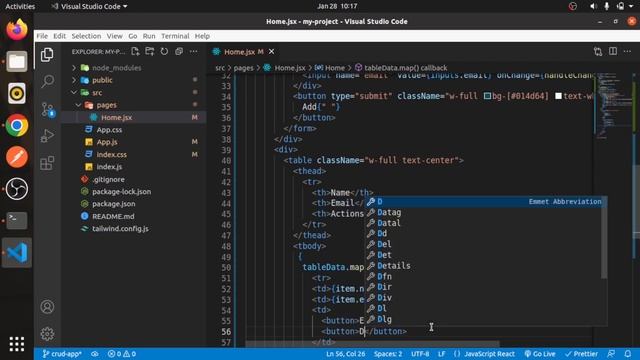Open the Terminal menu

click(175, 36)
